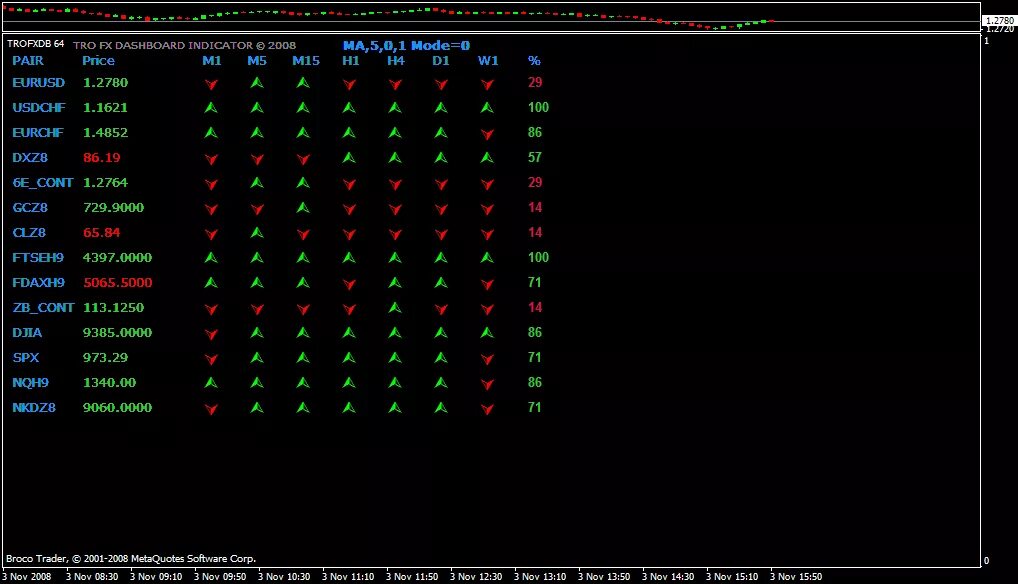Click the Price column header

[x=98, y=60]
